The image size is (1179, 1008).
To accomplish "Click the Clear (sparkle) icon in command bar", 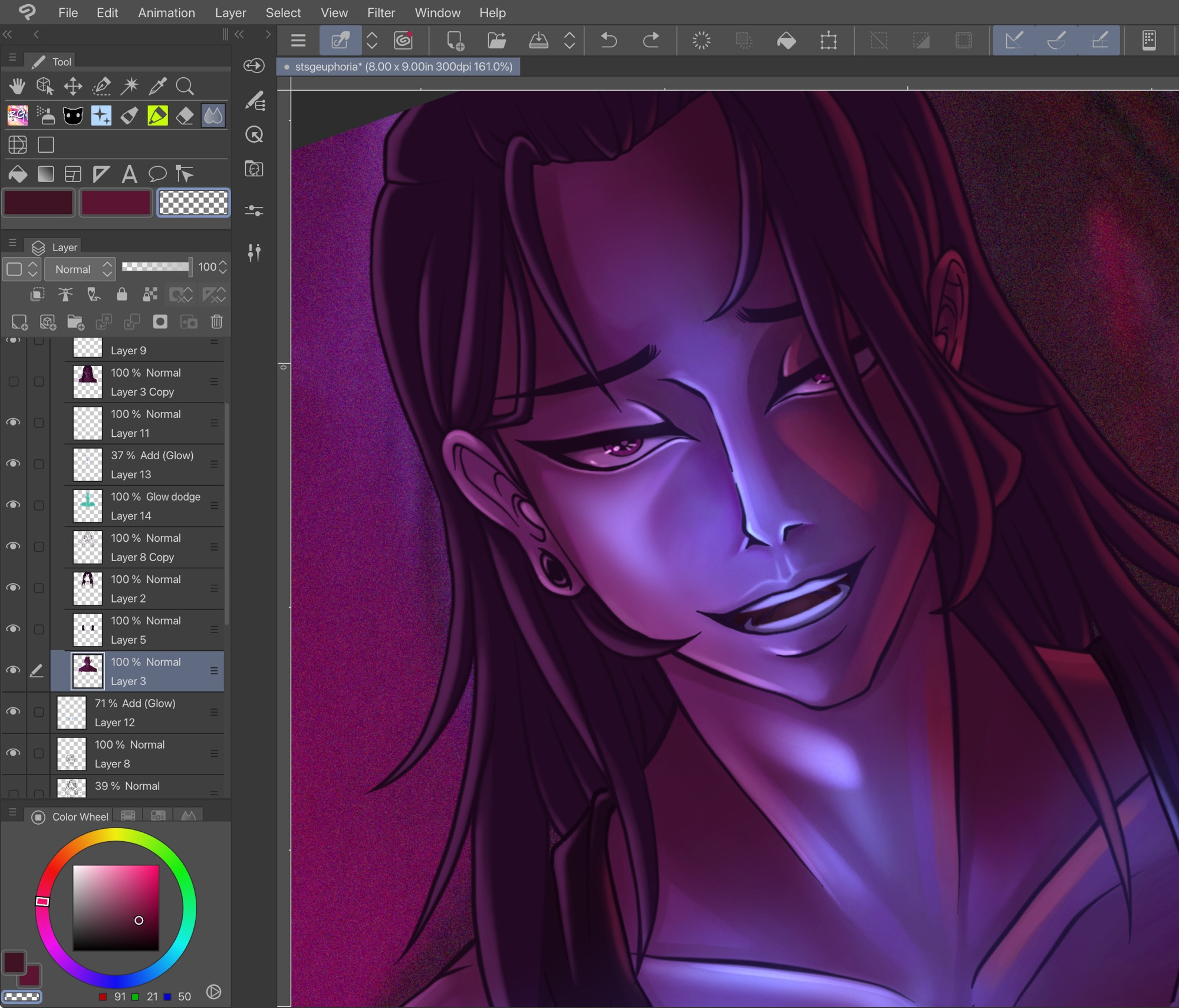I will coord(702,40).
